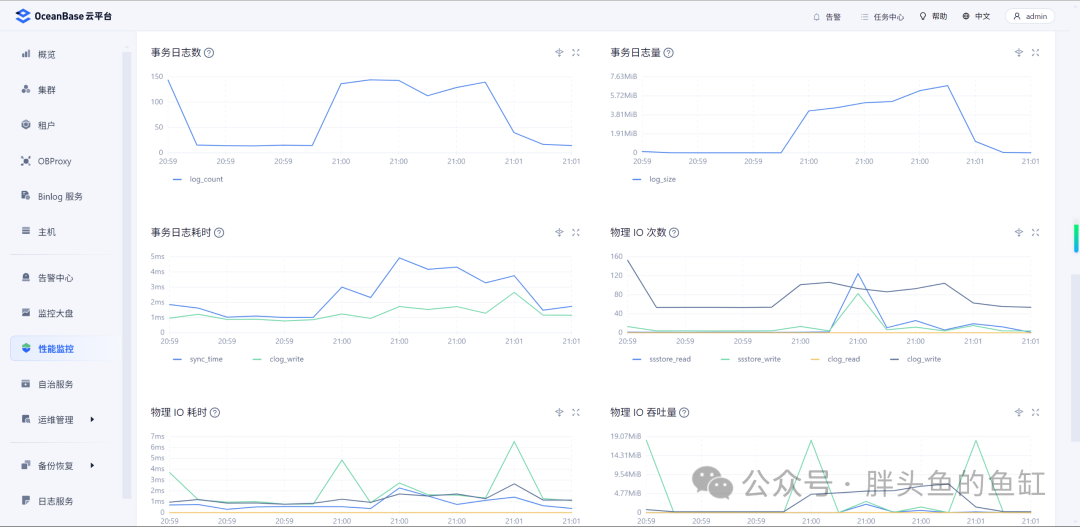Expand the 运维管理 submenu arrow

tap(92, 419)
